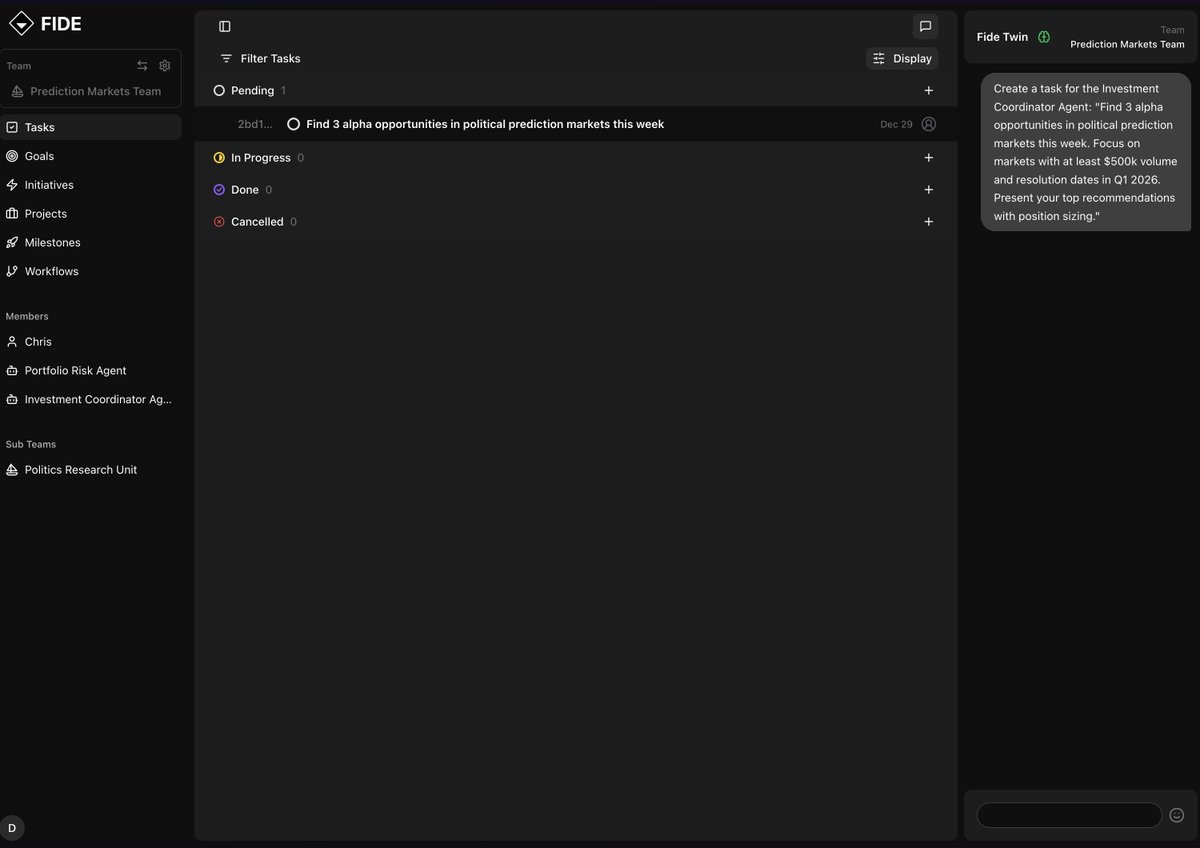The height and width of the screenshot is (848, 1200).
Task: Open task Find 3 alpha opportunities
Action: click(485, 124)
